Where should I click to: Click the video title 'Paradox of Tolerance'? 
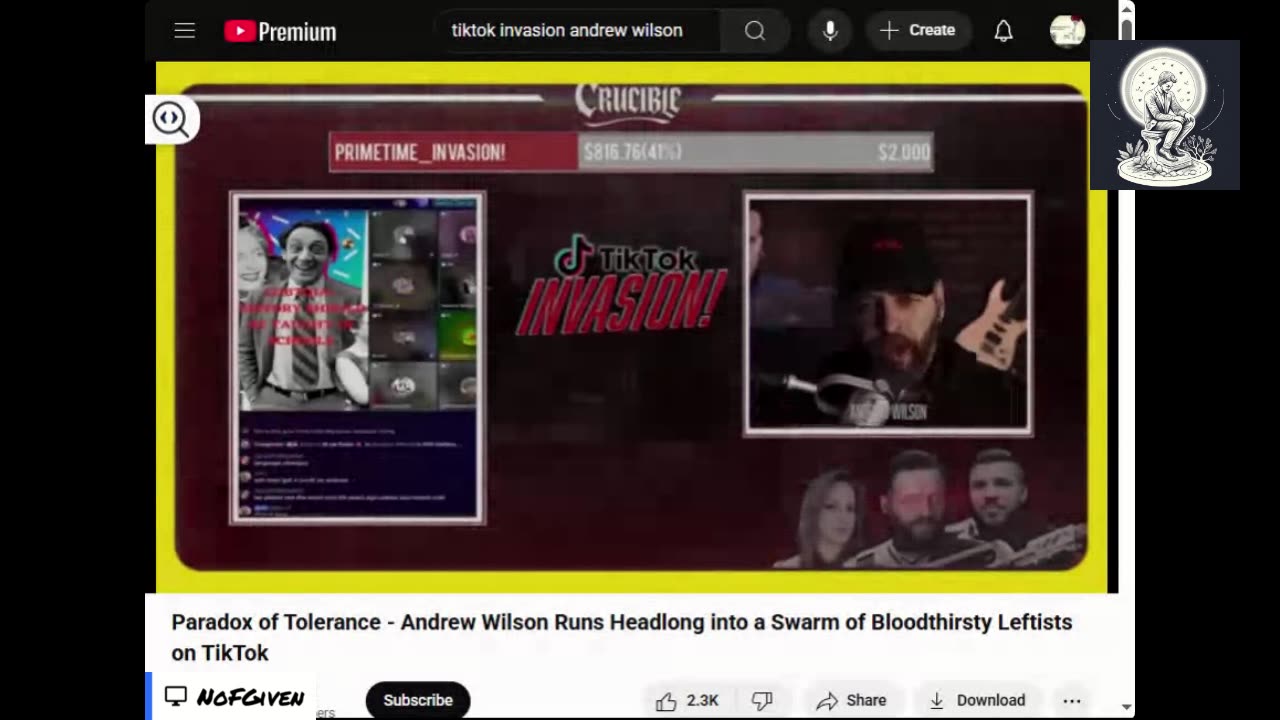pyautogui.click(x=621, y=637)
